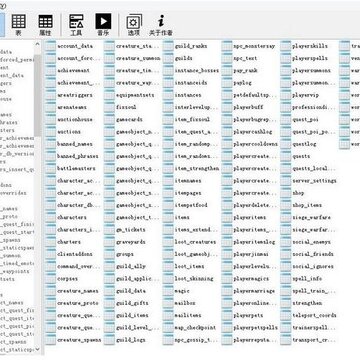Select the playerbuff table icon
Screen dimensions: 360x360
[x=227, y=107]
